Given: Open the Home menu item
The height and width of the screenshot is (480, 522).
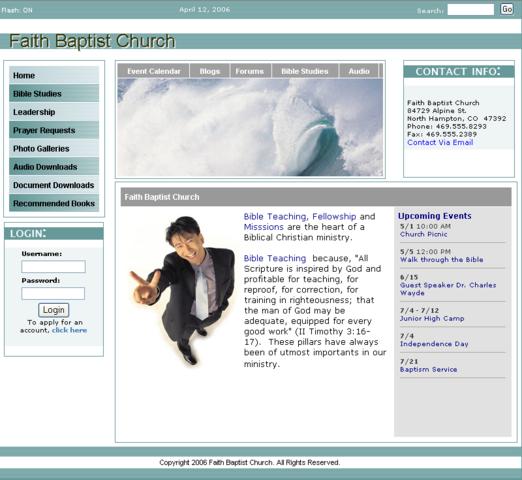Looking at the screenshot, I should coord(54,75).
